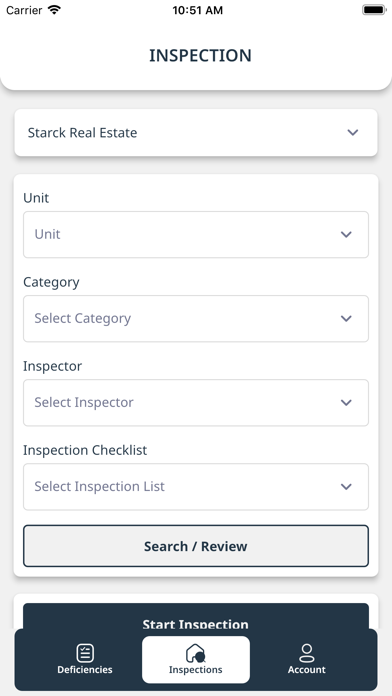The width and height of the screenshot is (392, 696).
Task: Tap the Wi-Fi status icon
Action: [54, 10]
